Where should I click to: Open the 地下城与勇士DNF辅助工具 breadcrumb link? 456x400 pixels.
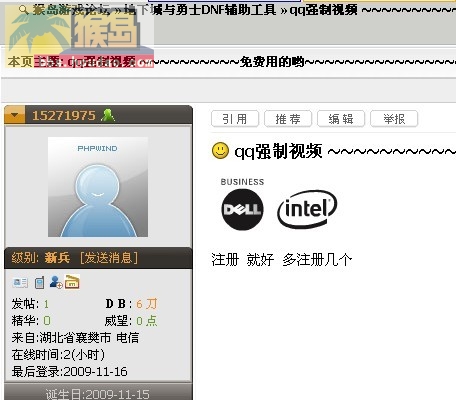(200, 10)
